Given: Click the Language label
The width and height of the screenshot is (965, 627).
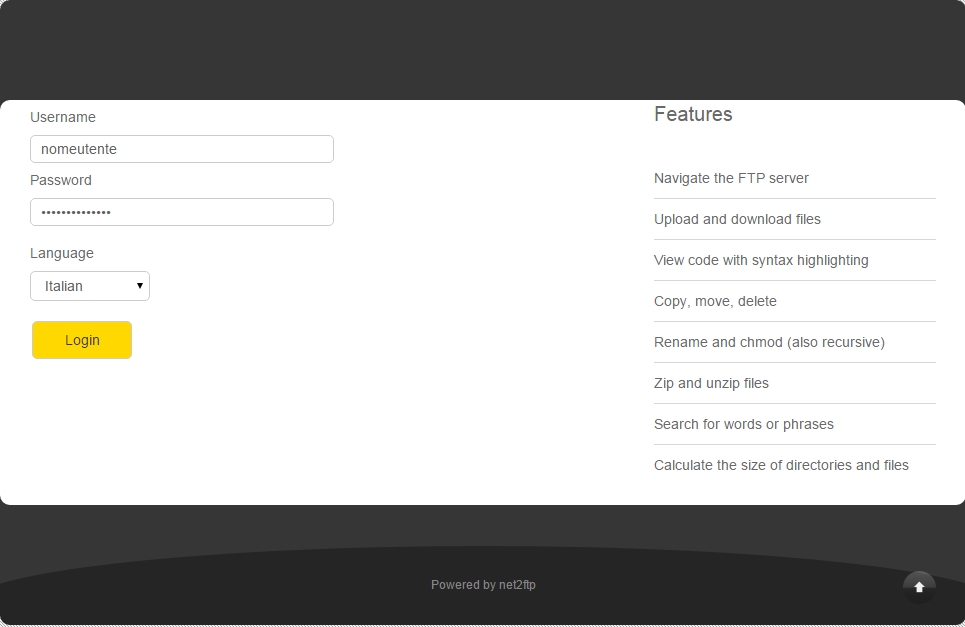Looking at the screenshot, I should point(62,254).
